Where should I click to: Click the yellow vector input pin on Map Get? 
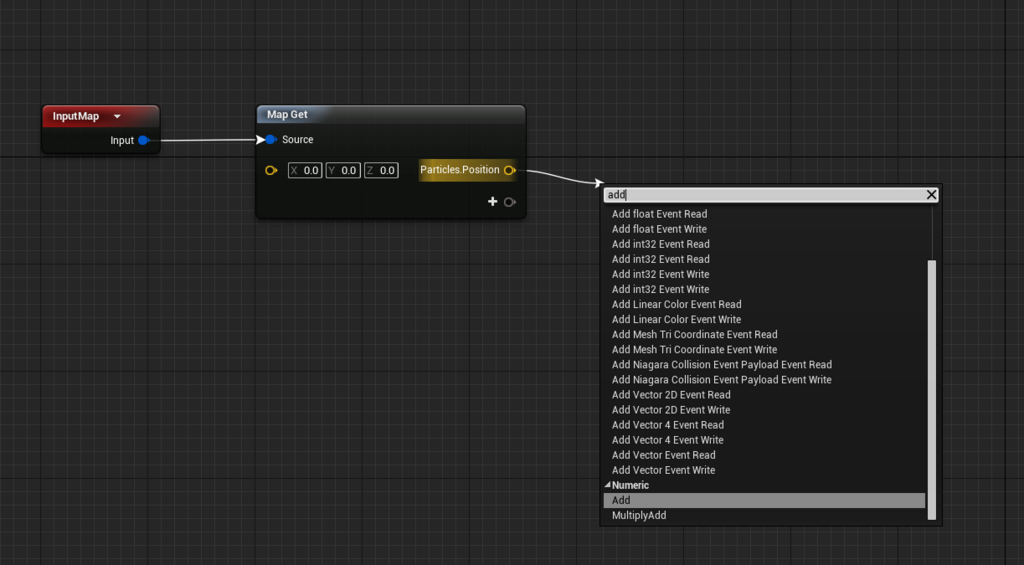(x=271, y=170)
